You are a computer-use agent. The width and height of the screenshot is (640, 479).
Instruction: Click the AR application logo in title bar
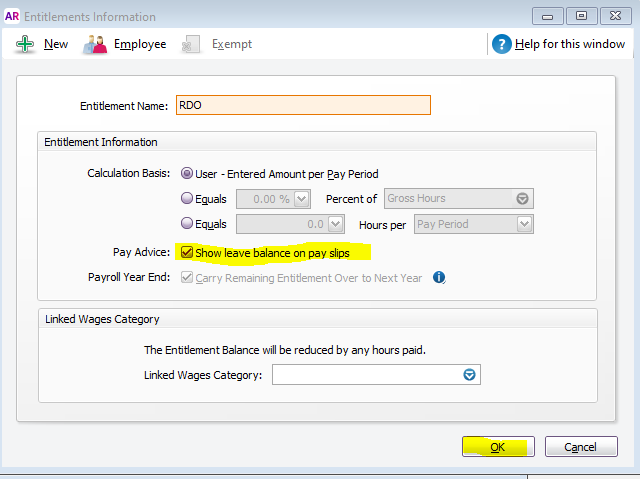[x=11, y=16]
